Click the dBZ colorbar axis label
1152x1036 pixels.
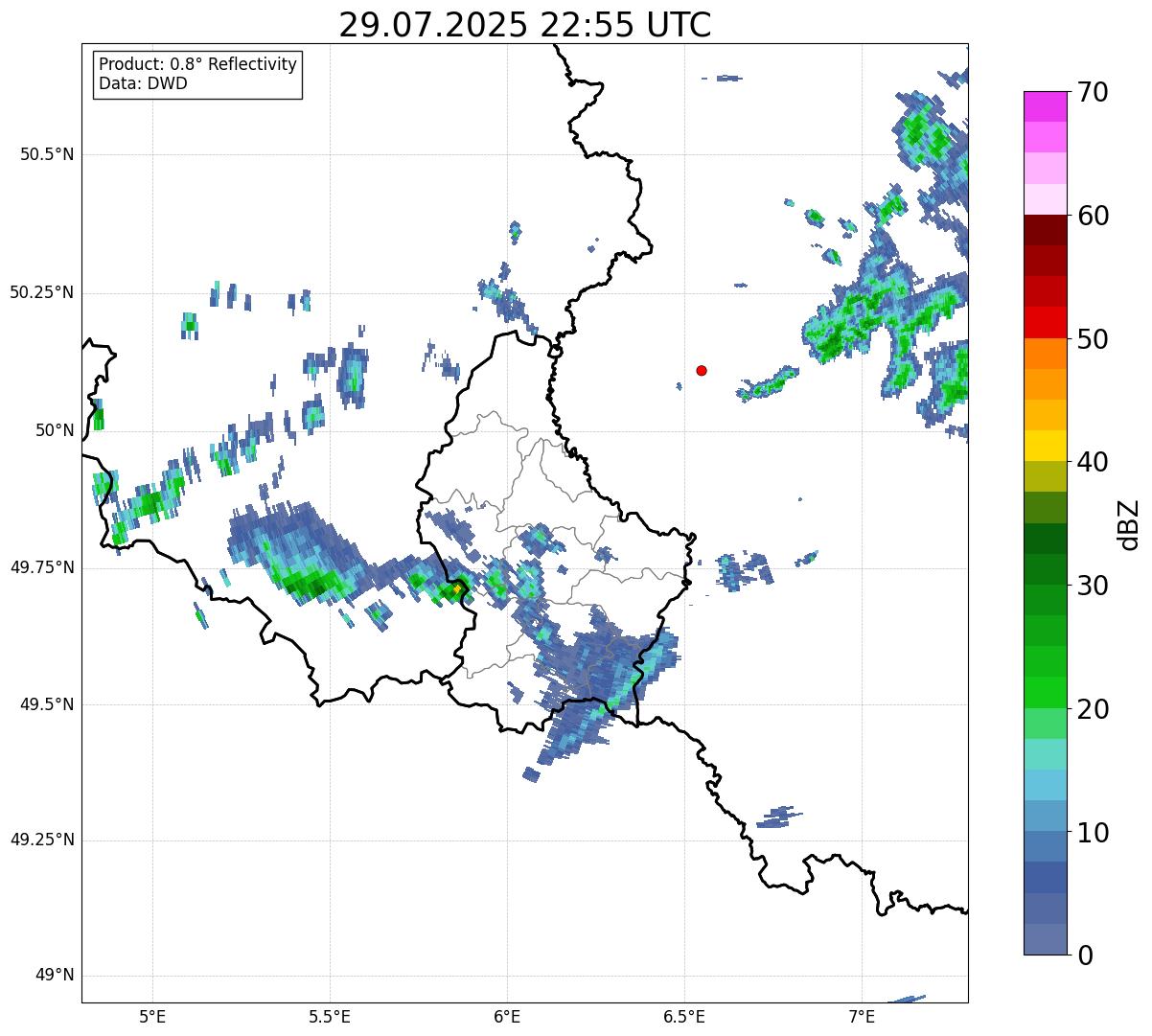click(1129, 524)
